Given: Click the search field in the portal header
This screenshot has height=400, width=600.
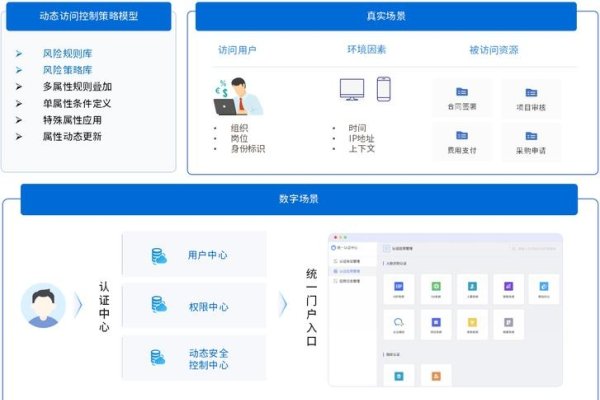Looking at the screenshot, I should coord(534,249).
